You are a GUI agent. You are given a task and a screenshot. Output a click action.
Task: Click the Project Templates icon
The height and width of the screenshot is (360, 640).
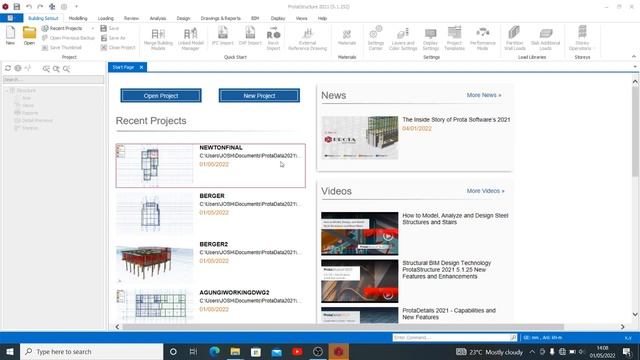(x=454, y=38)
